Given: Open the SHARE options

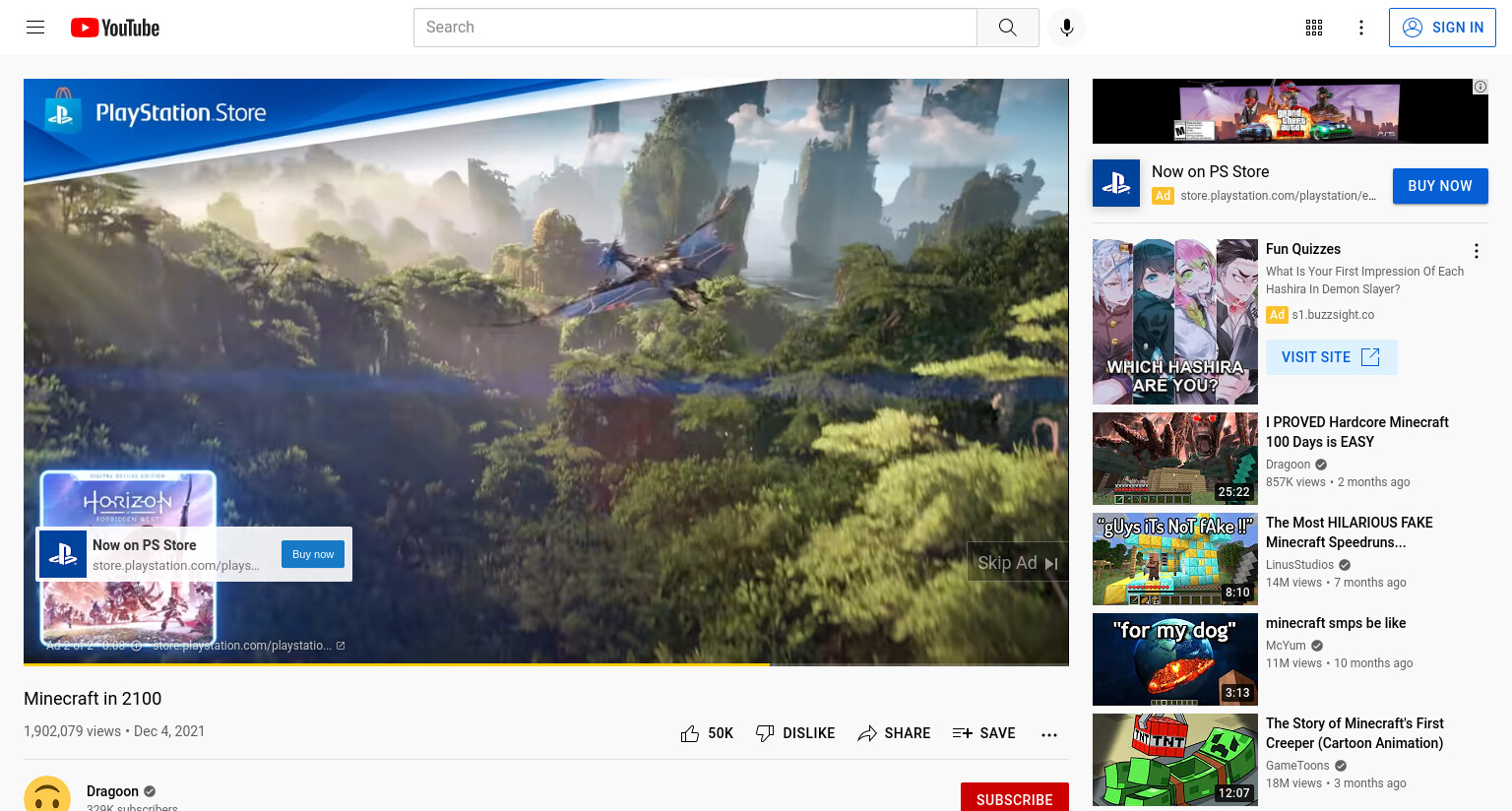Looking at the screenshot, I should [x=894, y=733].
